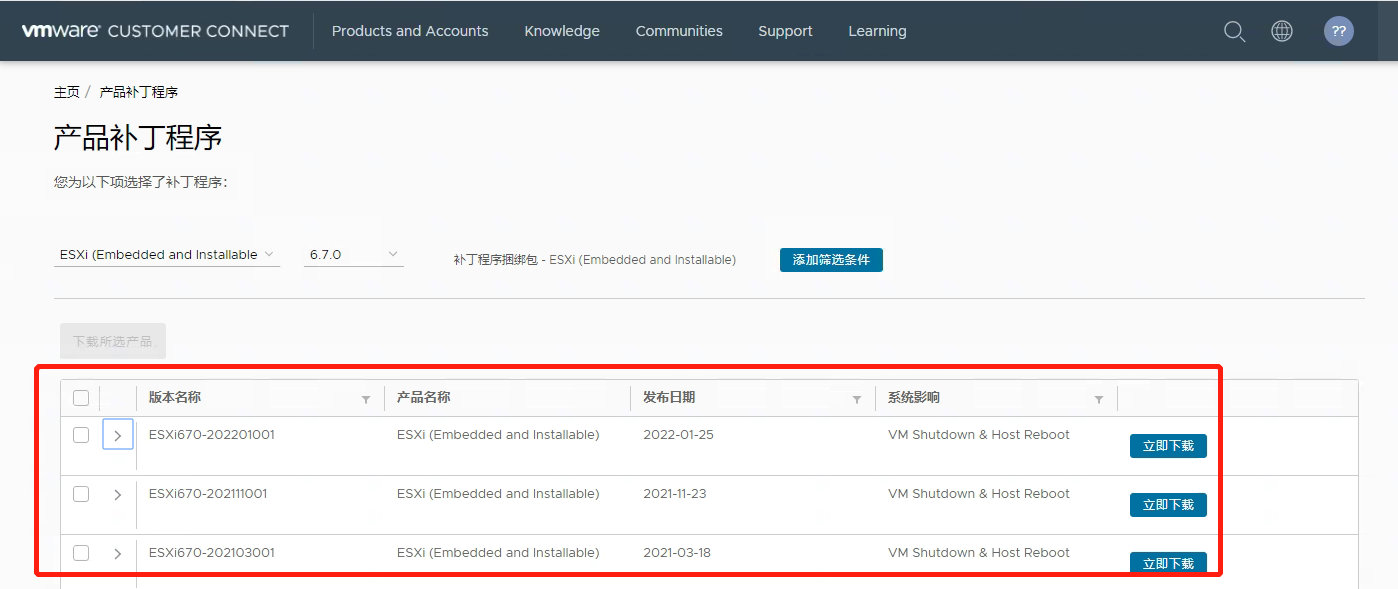1398x589 pixels.
Task: Click the 2021-03-18 release date
Action: click(x=677, y=553)
